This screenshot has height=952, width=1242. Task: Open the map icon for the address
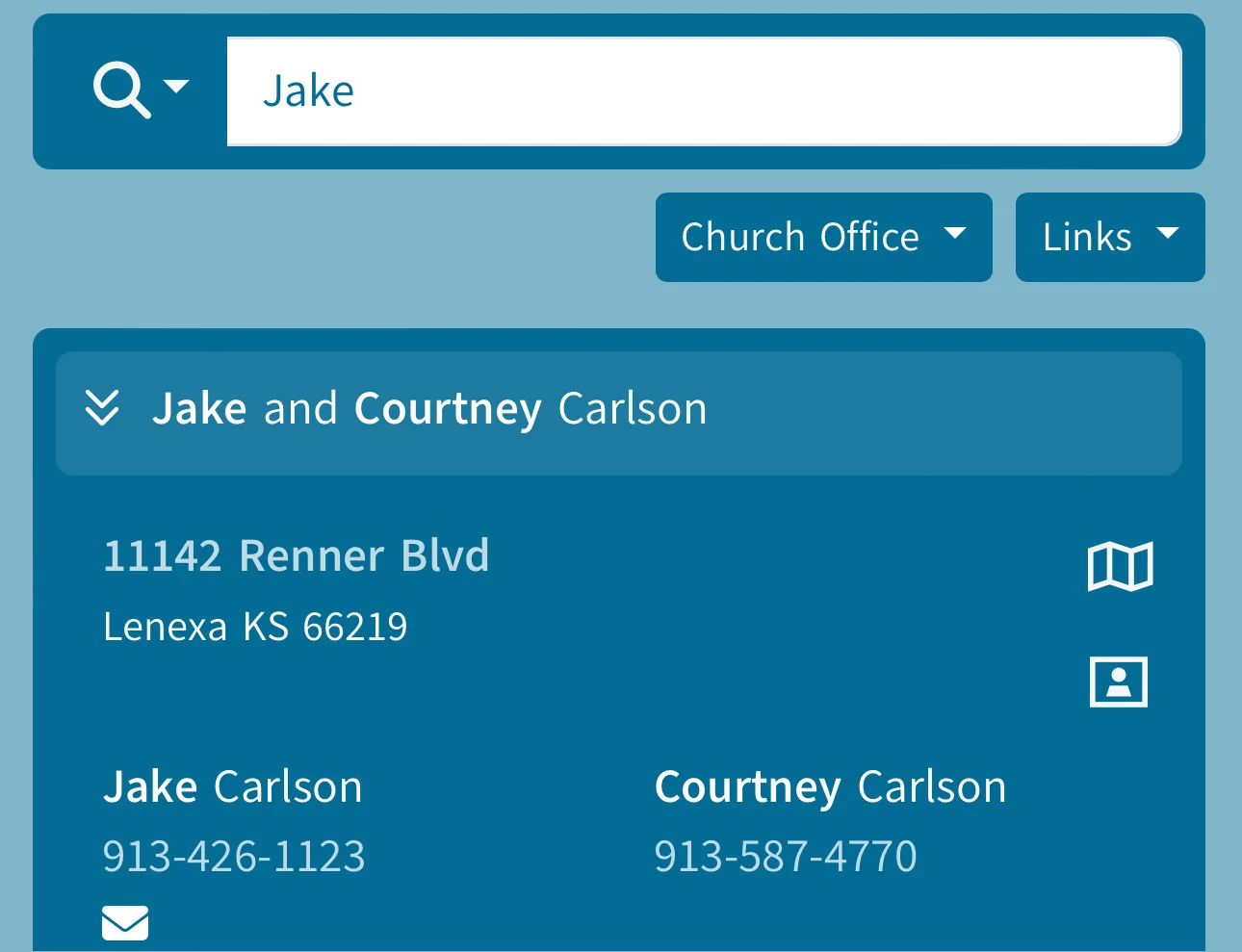click(1120, 566)
